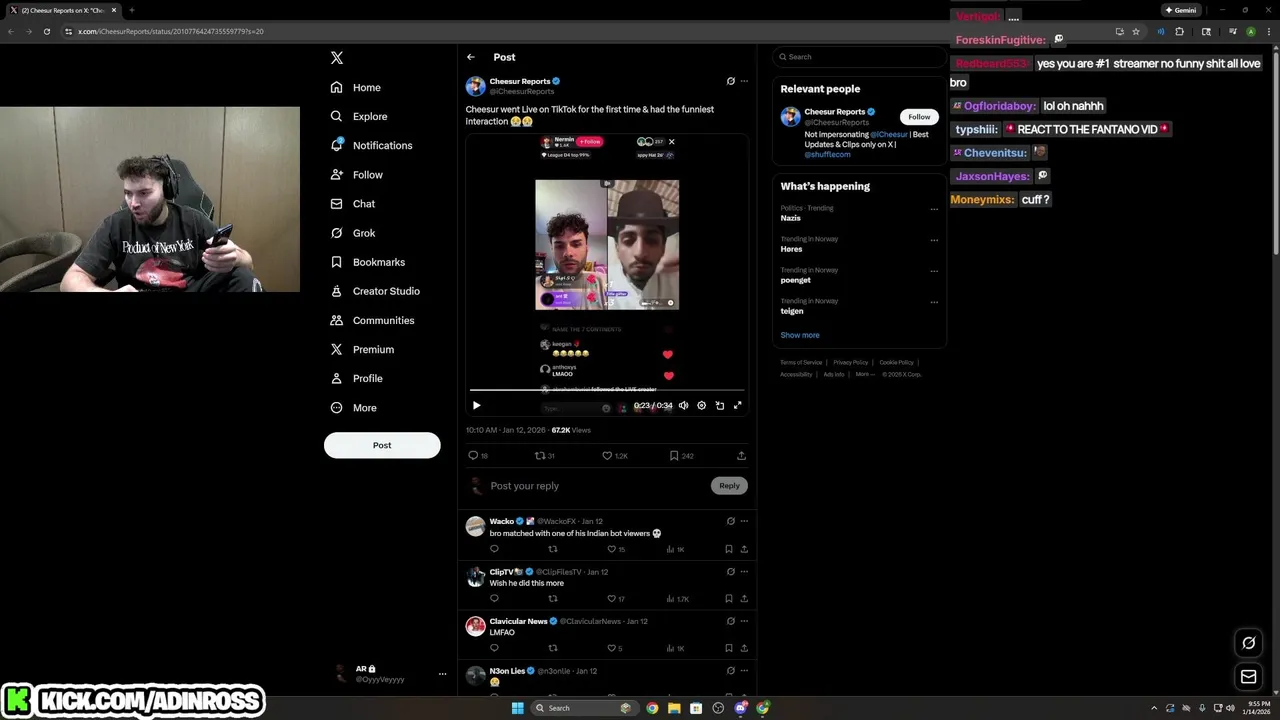The width and height of the screenshot is (1280, 720).
Task: Click Show more under What's happening
Action: pyautogui.click(x=800, y=335)
